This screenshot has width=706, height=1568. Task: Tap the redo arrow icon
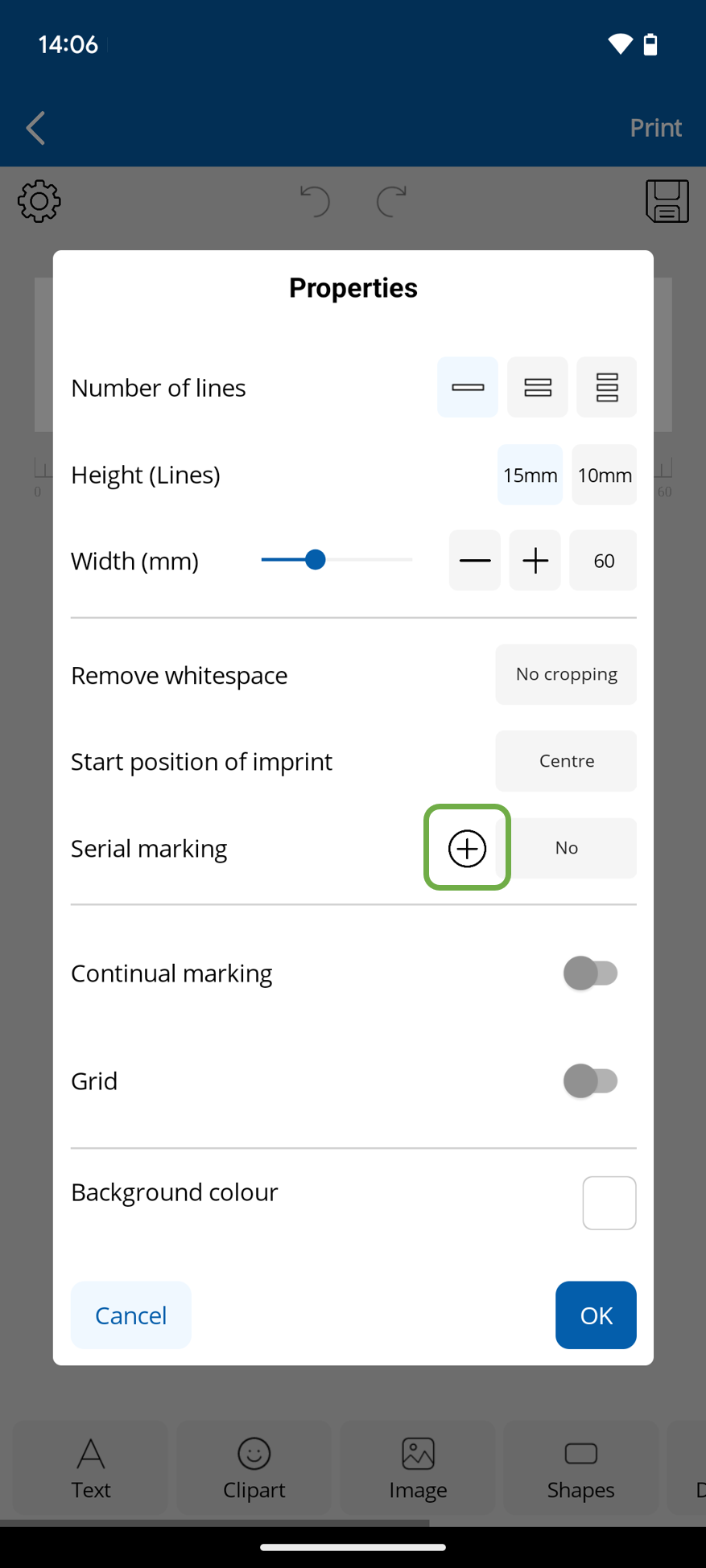click(391, 201)
